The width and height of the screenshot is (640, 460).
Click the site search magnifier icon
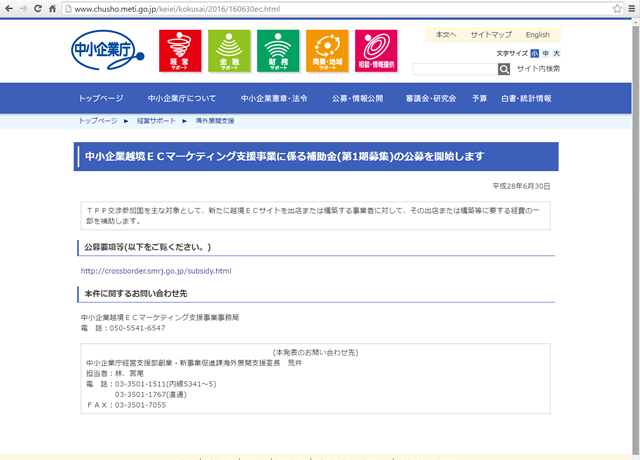[504, 69]
